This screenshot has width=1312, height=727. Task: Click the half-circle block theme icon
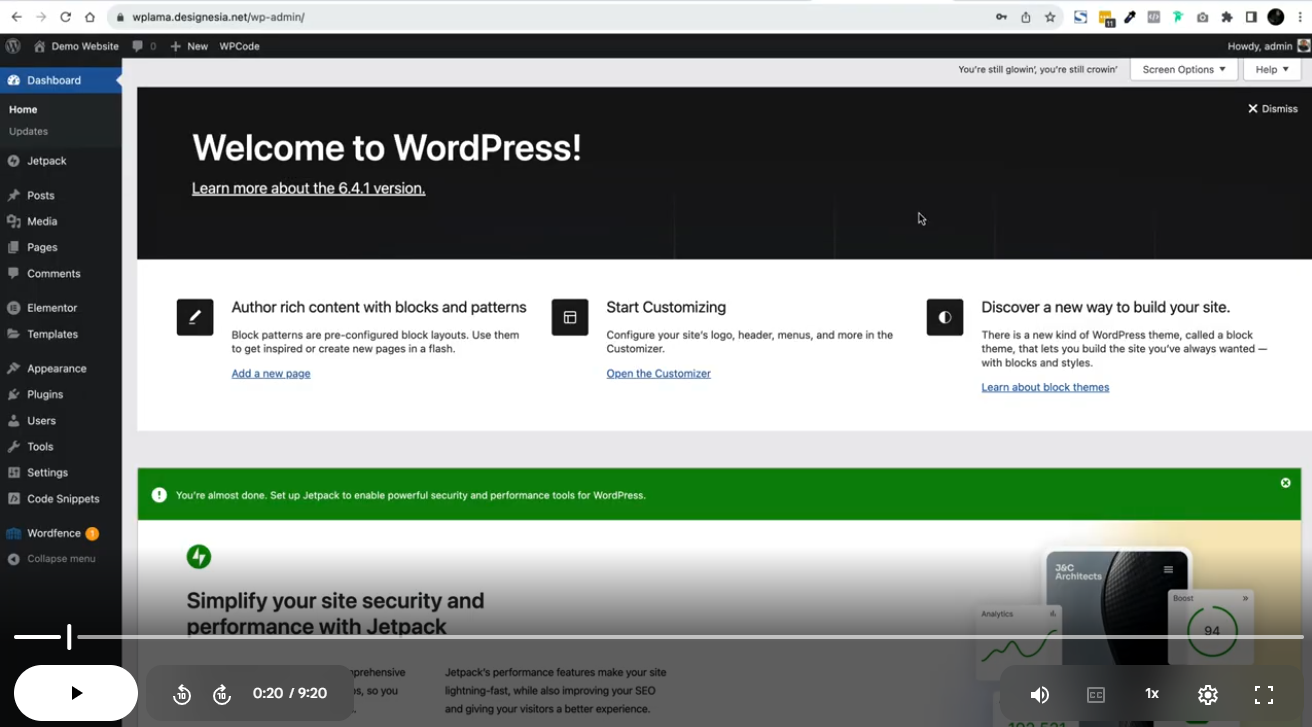coord(945,317)
